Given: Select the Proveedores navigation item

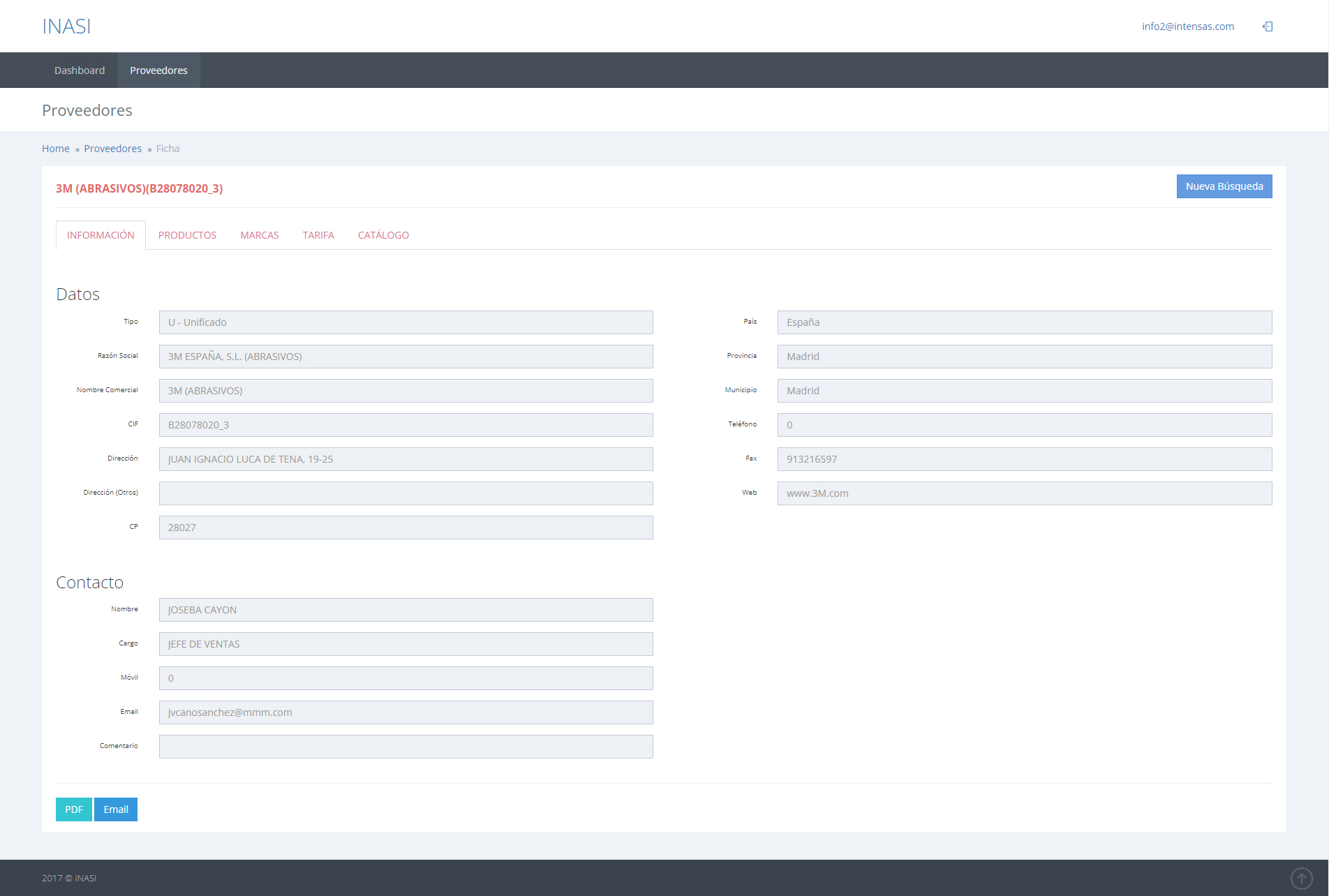Looking at the screenshot, I should click(x=158, y=70).
